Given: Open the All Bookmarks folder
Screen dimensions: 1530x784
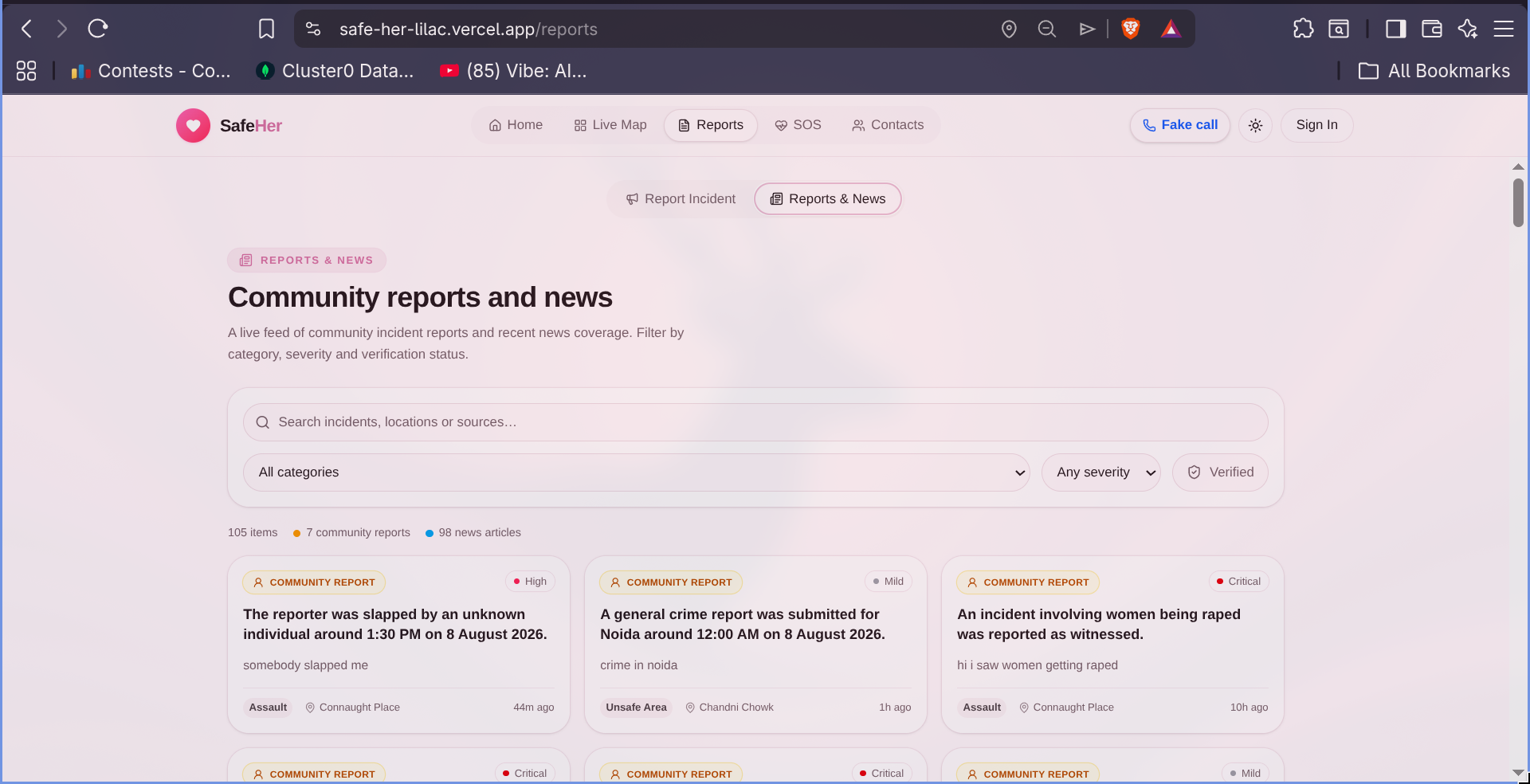Looking at the screenshot, I should coord(1434,71).
